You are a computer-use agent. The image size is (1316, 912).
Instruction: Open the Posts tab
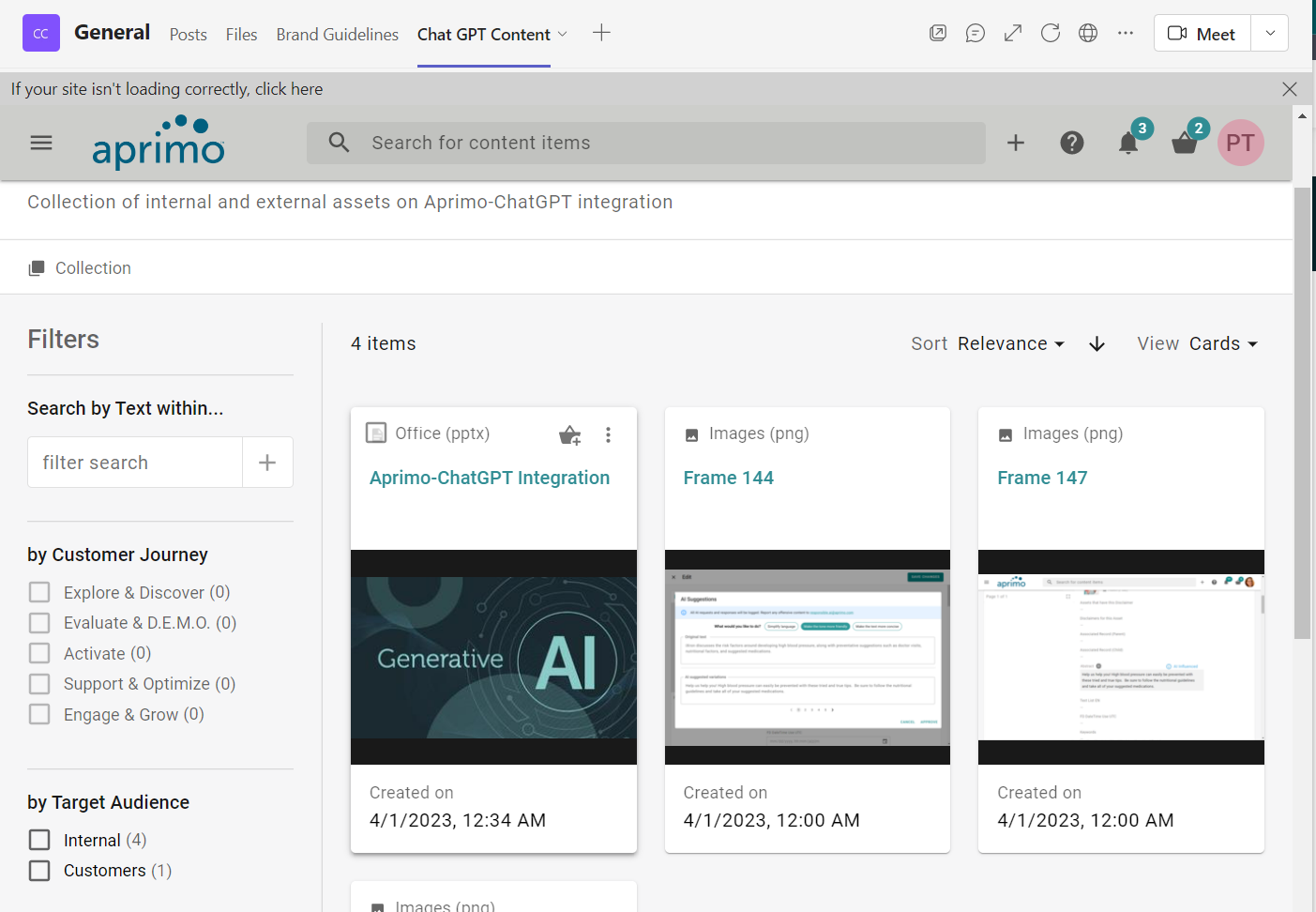(188, 35)
